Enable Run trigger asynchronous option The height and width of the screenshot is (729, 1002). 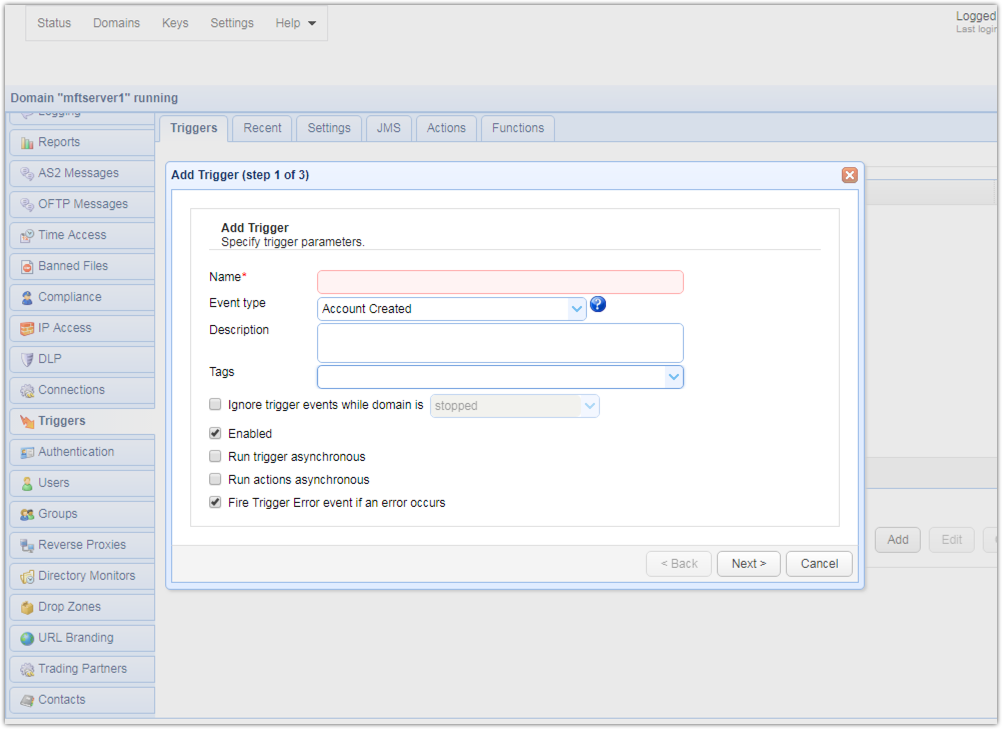[215, 456]
